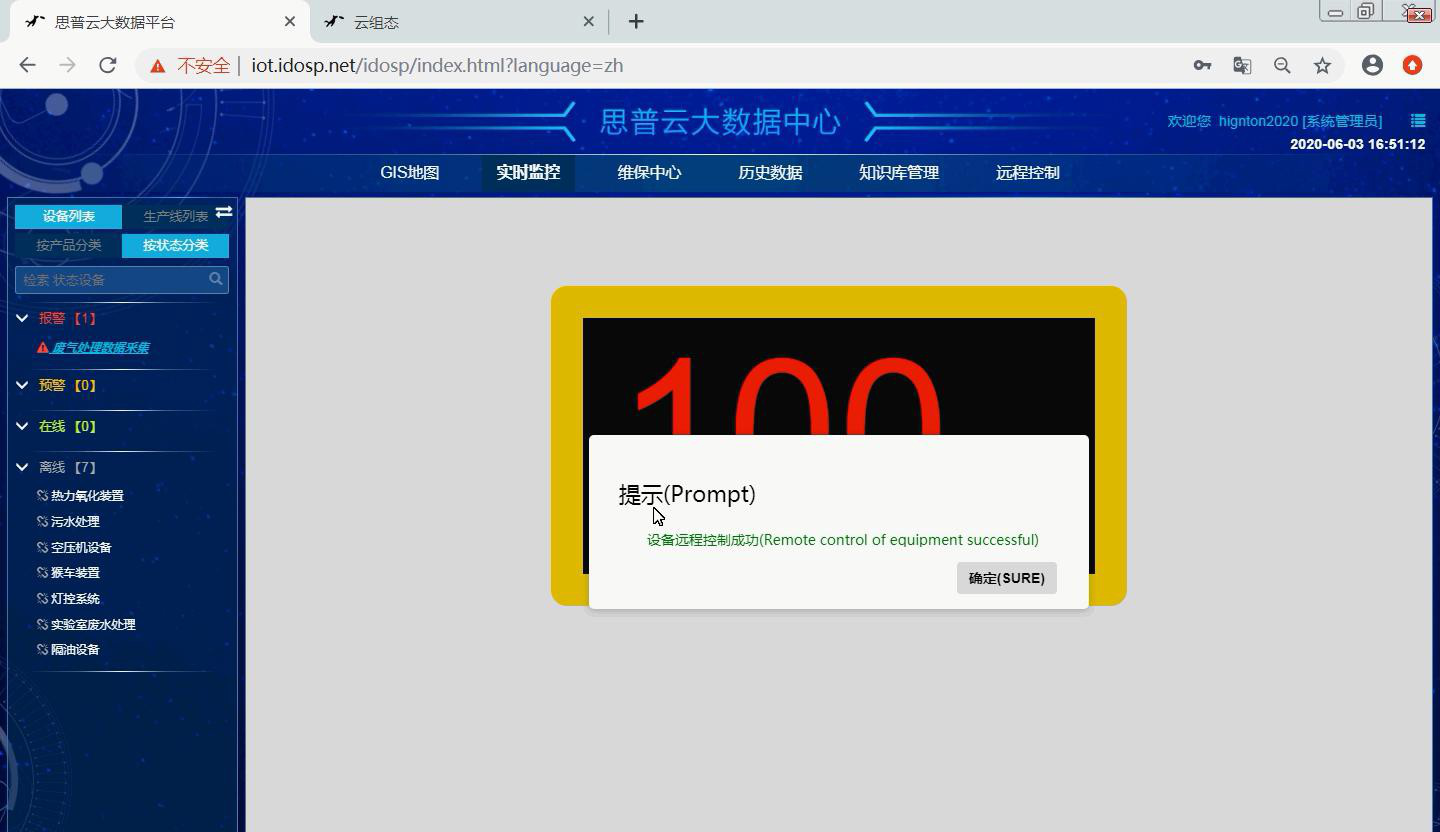Image resolution: width=1440 pixels, height=832 pixels.
Task: Open the Chrome profile avatar icon
Action: 1372,65
